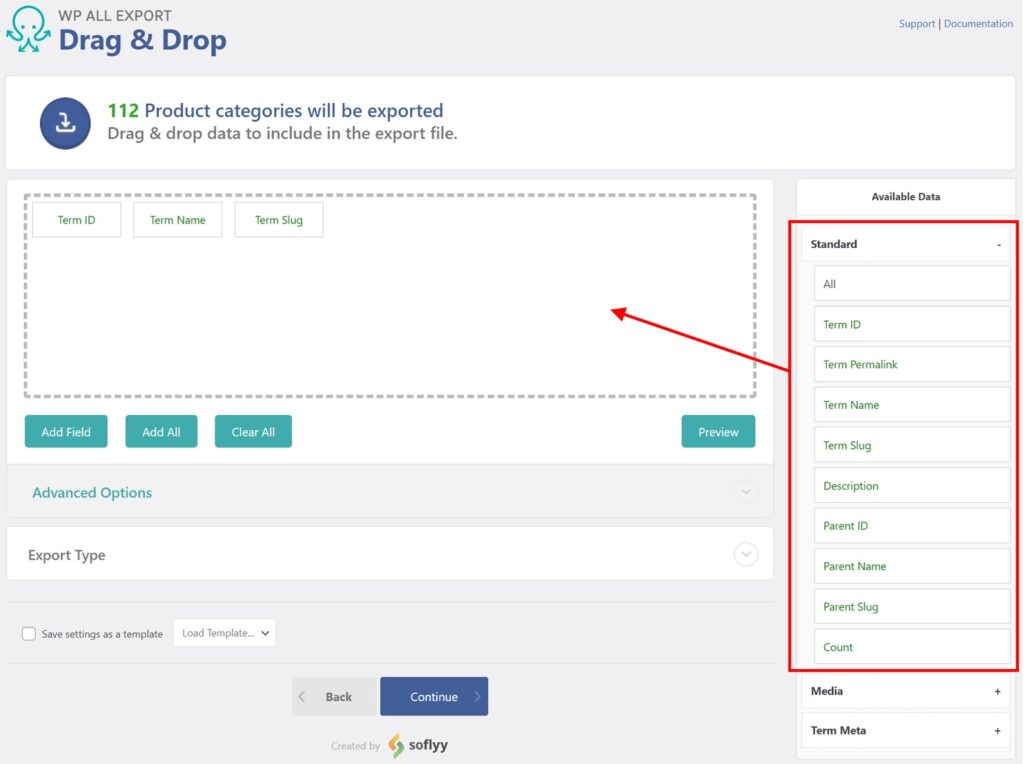The width and height of the screenshot is (1024, 764).
Task: Click Continue to proceed
Action: click(x=434, y=696)
